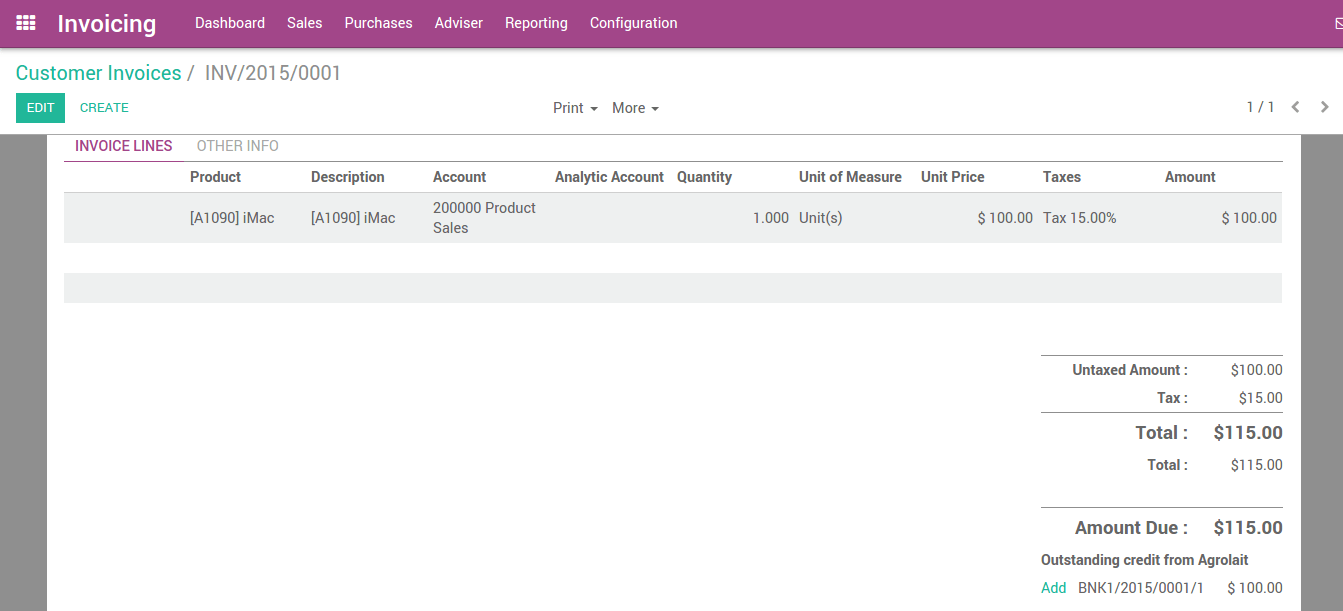Add the outstanding credit from Agrolait
The height and width of the screenshot is (611, 1343).
(1053, 588)
